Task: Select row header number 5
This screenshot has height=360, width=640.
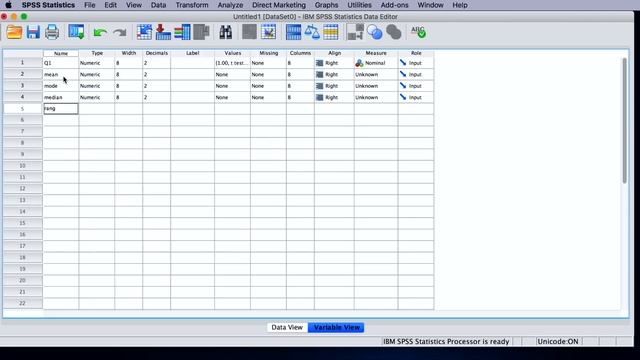Action: (x=22, y=109)
